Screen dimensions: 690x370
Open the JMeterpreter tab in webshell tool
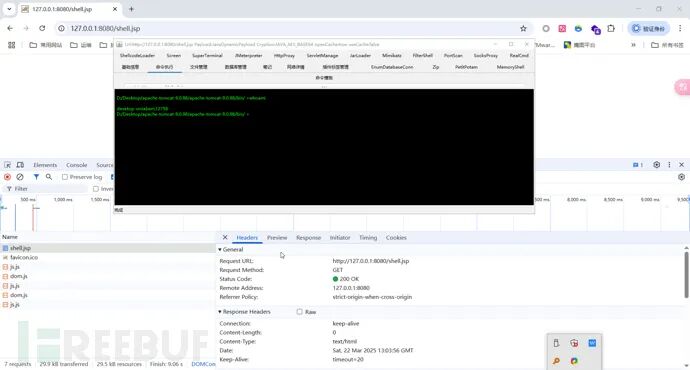[x=249, y=56]
